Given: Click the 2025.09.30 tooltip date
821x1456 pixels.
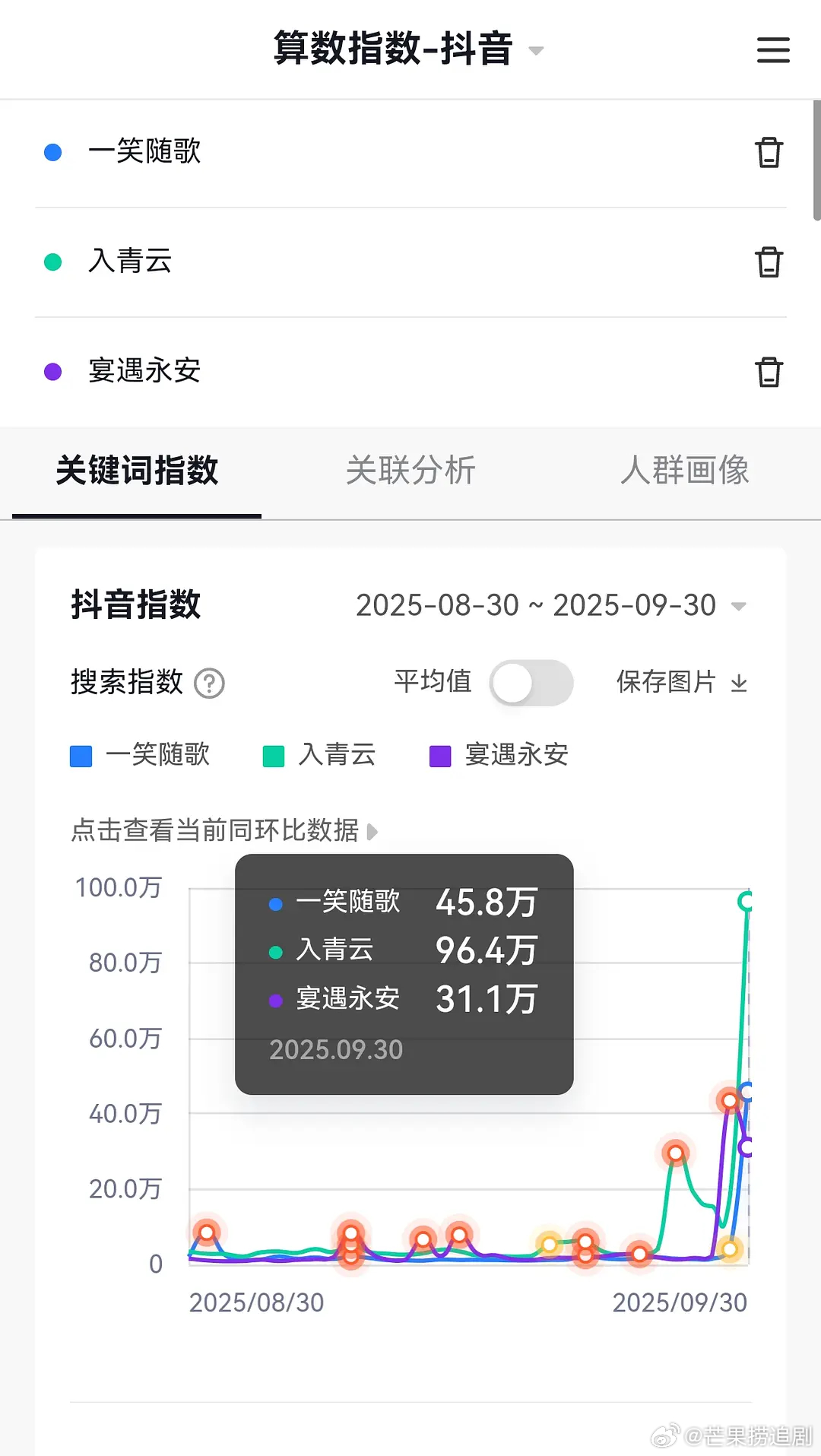Looking at the screenshot, I should (336, 1050).
